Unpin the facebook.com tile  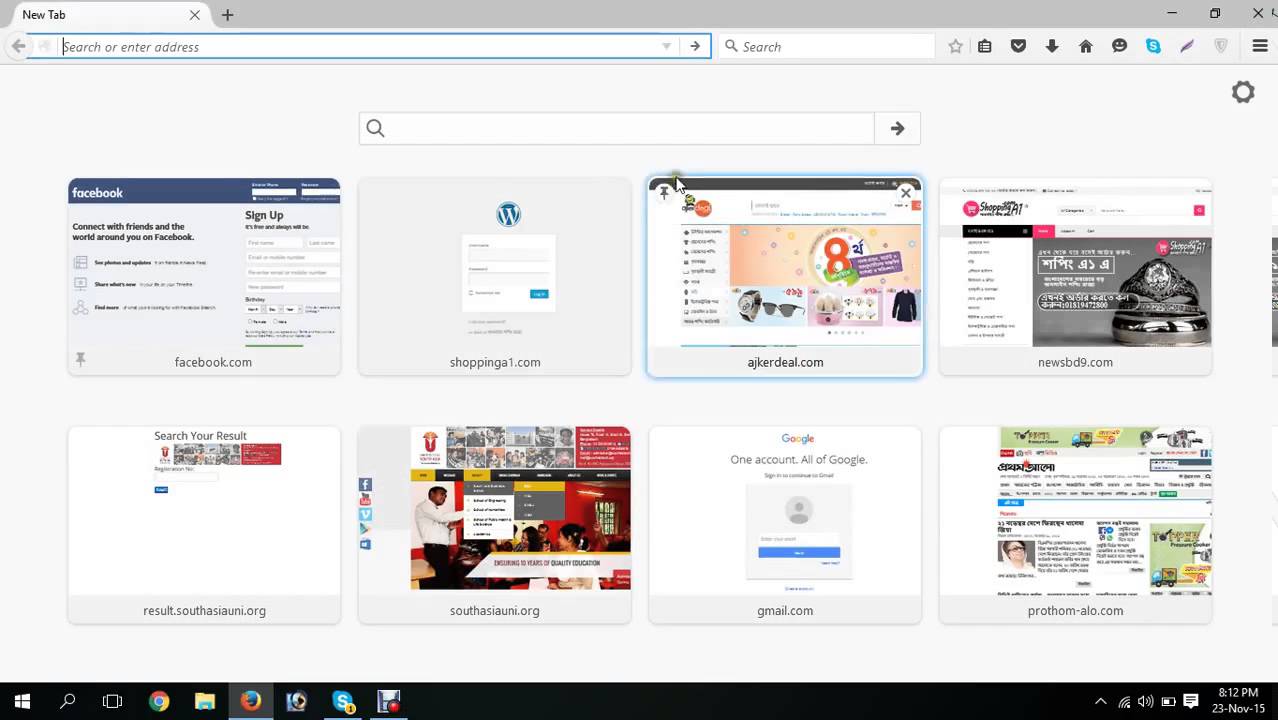[81, 359]
